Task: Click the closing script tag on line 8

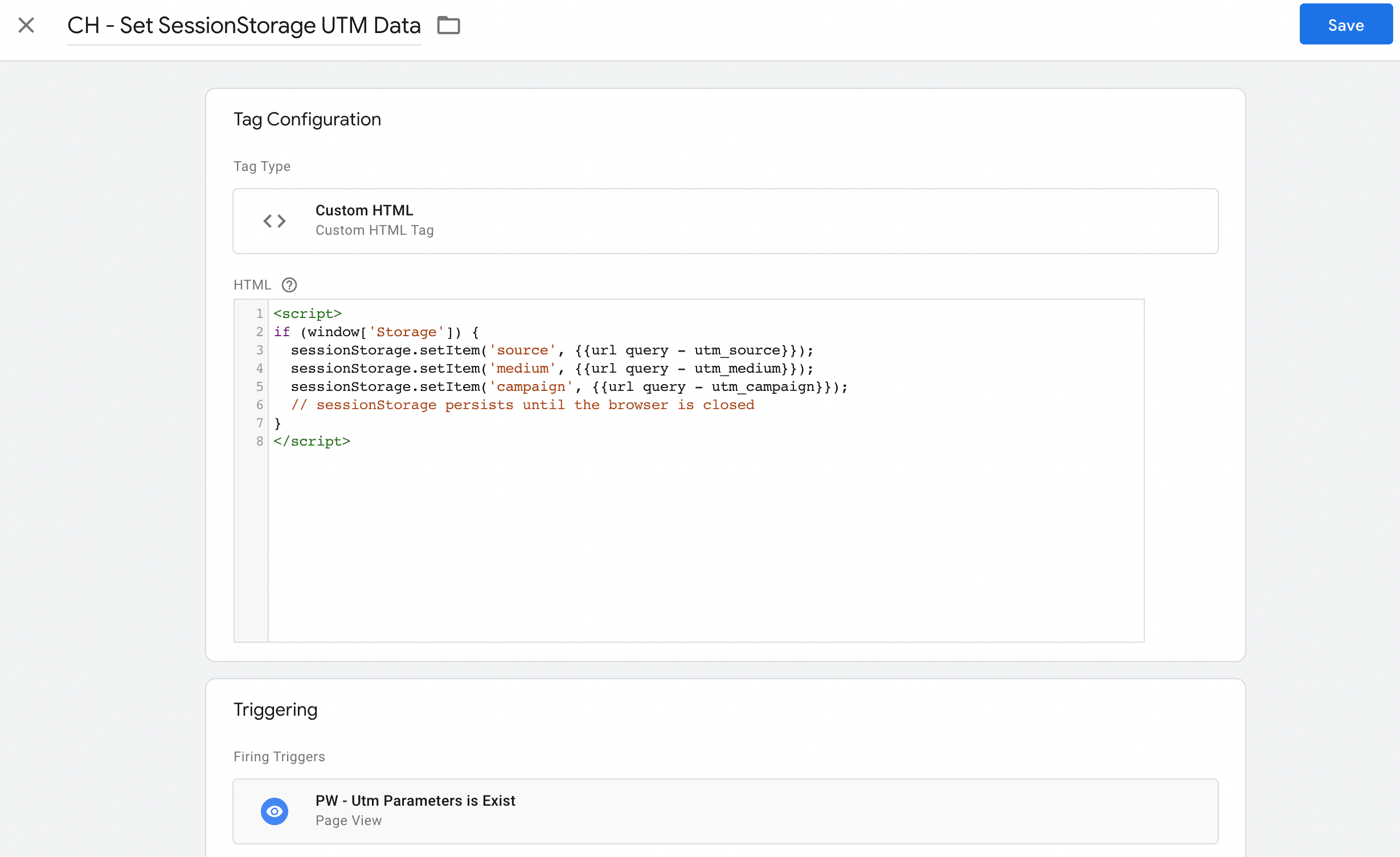Action: 311,440
